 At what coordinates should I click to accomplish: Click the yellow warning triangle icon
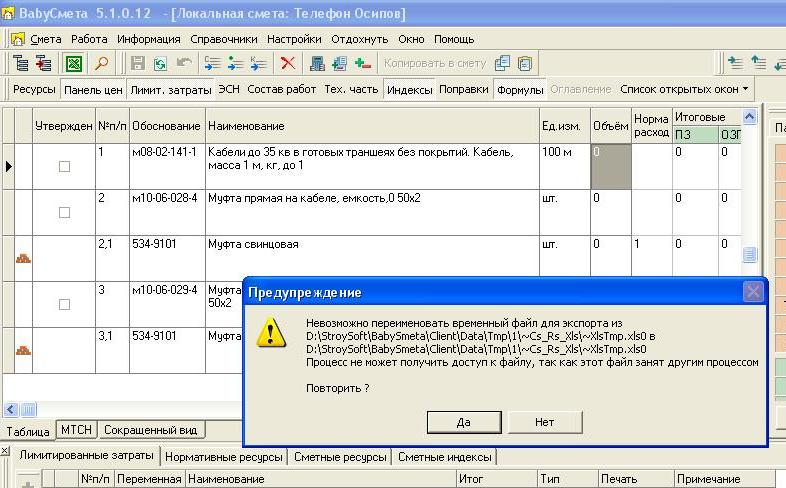pyautogui.click(x=271, y=333)
